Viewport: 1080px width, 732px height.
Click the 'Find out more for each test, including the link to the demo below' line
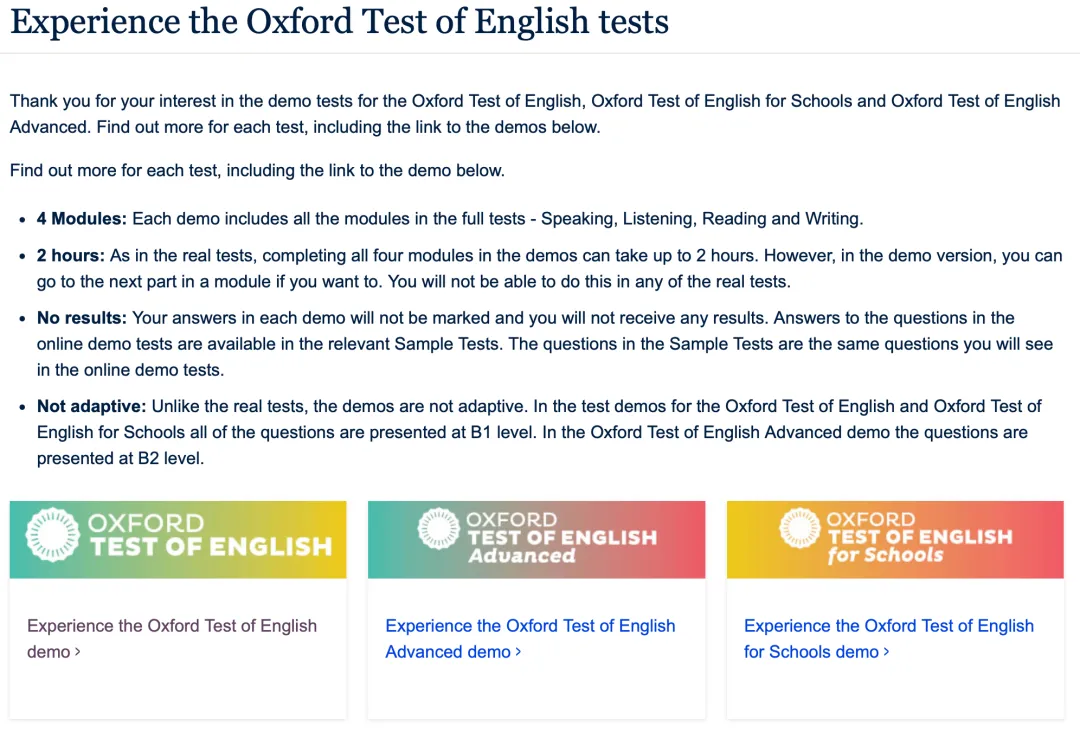point(257,170)
